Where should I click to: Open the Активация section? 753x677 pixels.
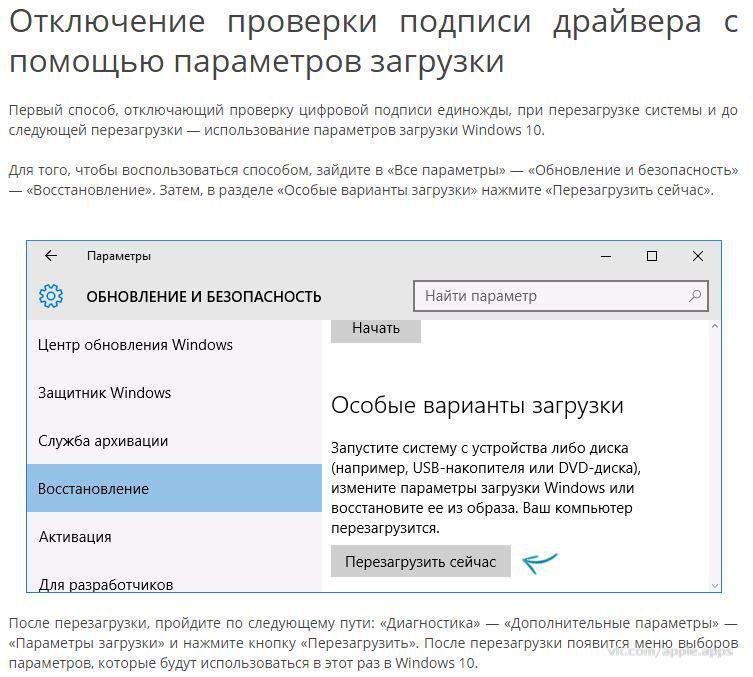75,537
